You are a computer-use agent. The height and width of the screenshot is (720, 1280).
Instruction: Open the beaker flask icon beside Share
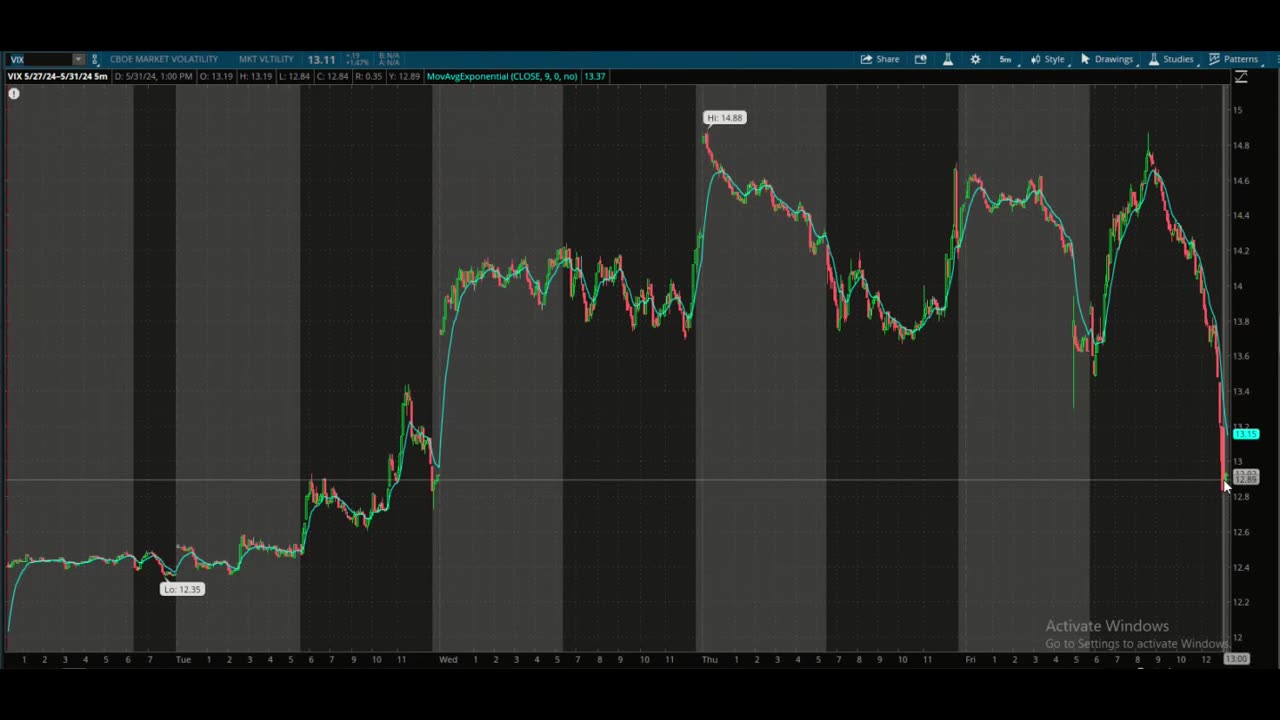coord(948,59)
